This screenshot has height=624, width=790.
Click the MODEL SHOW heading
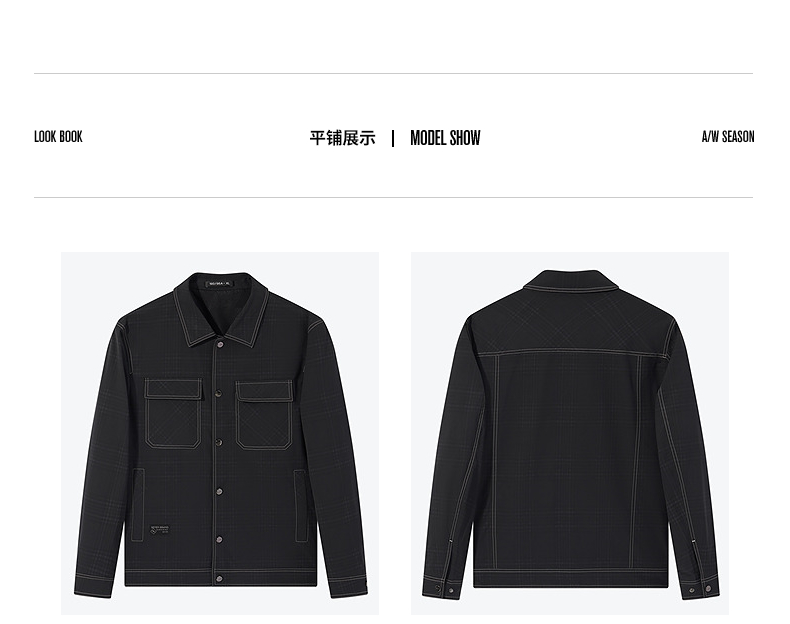coord(445,138)
